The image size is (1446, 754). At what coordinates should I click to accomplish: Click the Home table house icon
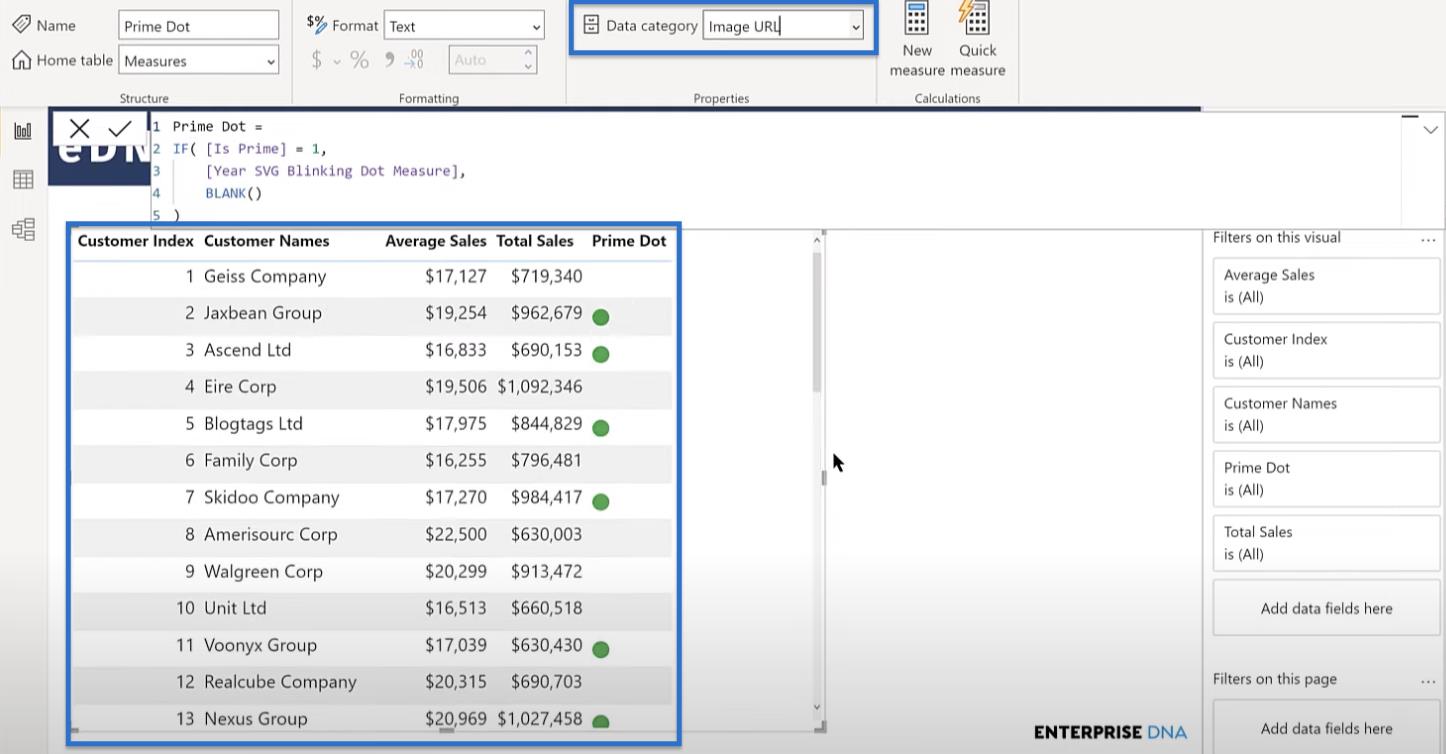tap(21, 60)
